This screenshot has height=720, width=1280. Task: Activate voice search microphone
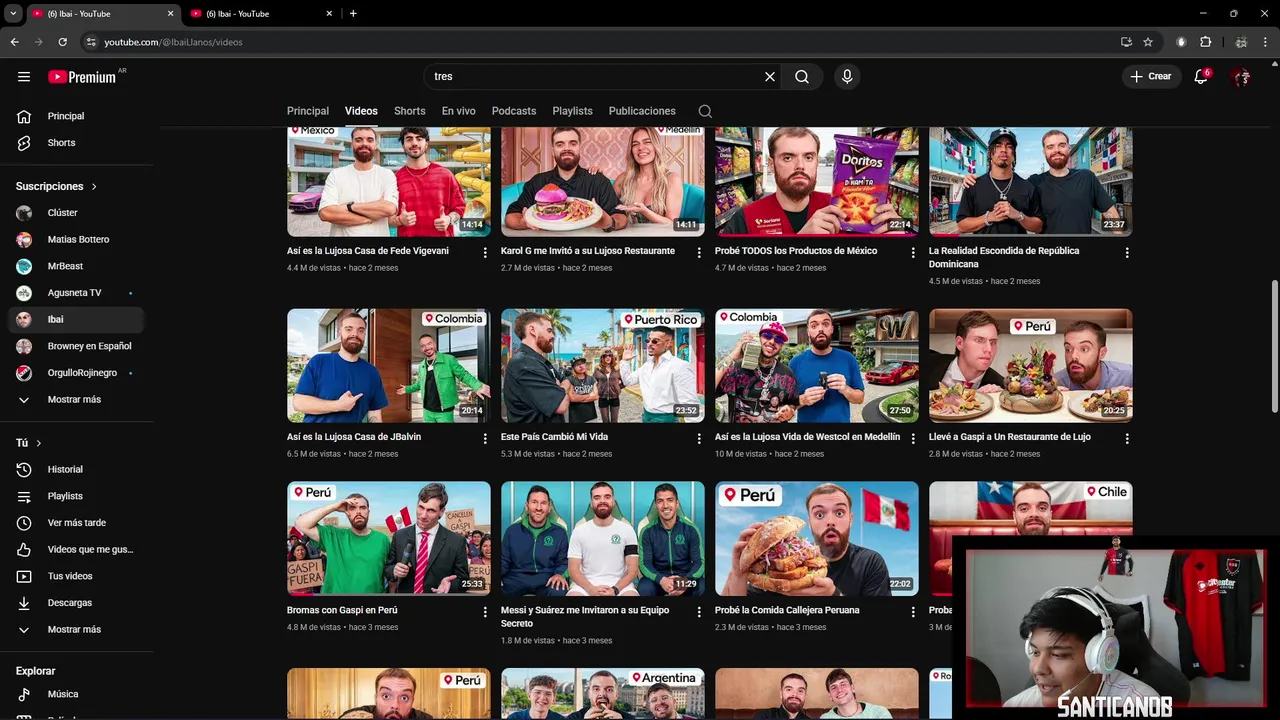coord(847,76)
